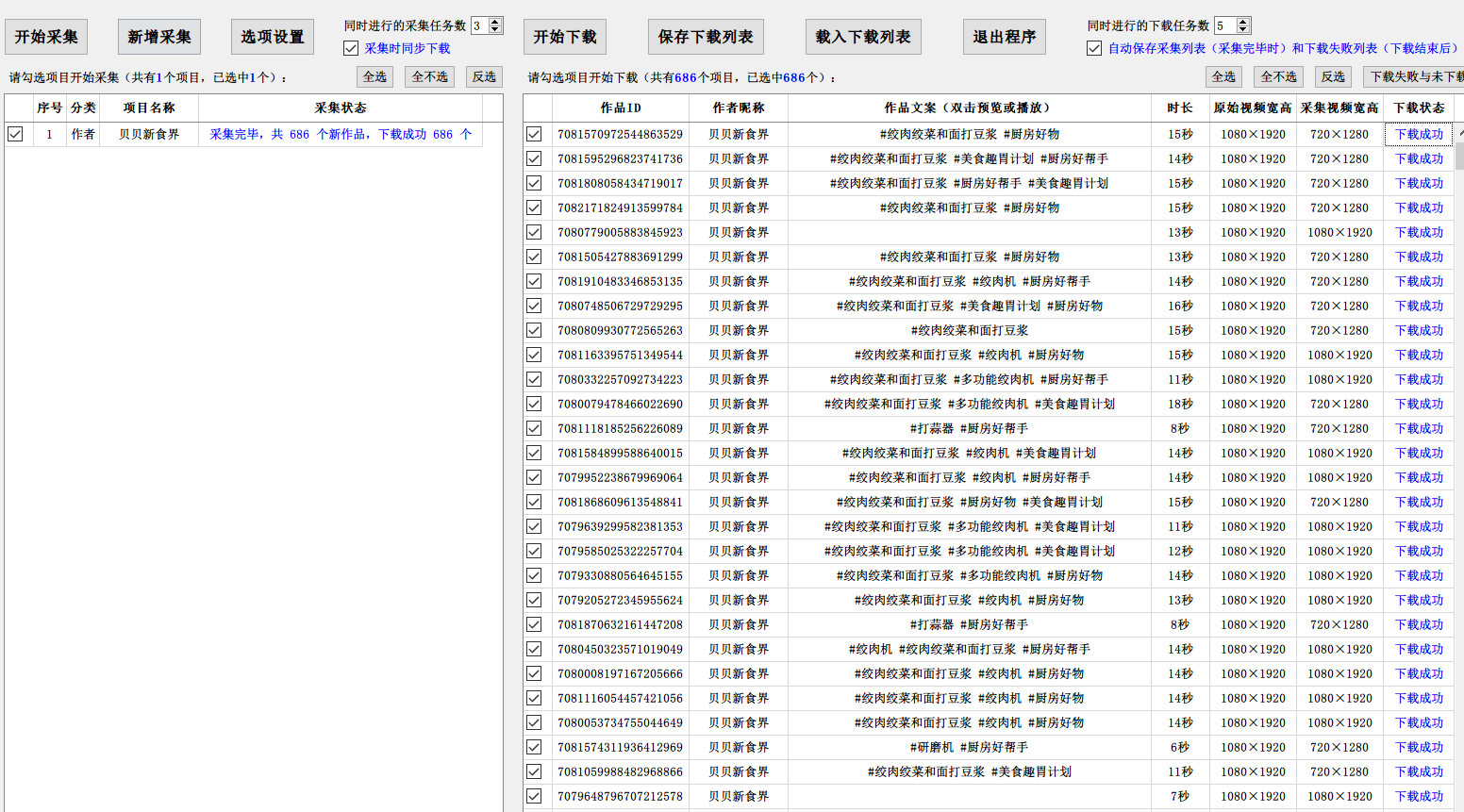The width and height of the screenshot is (1464, 812).
Task: Uncheck the 贝贝新食界 collection item row
Action: coord(16,134)
